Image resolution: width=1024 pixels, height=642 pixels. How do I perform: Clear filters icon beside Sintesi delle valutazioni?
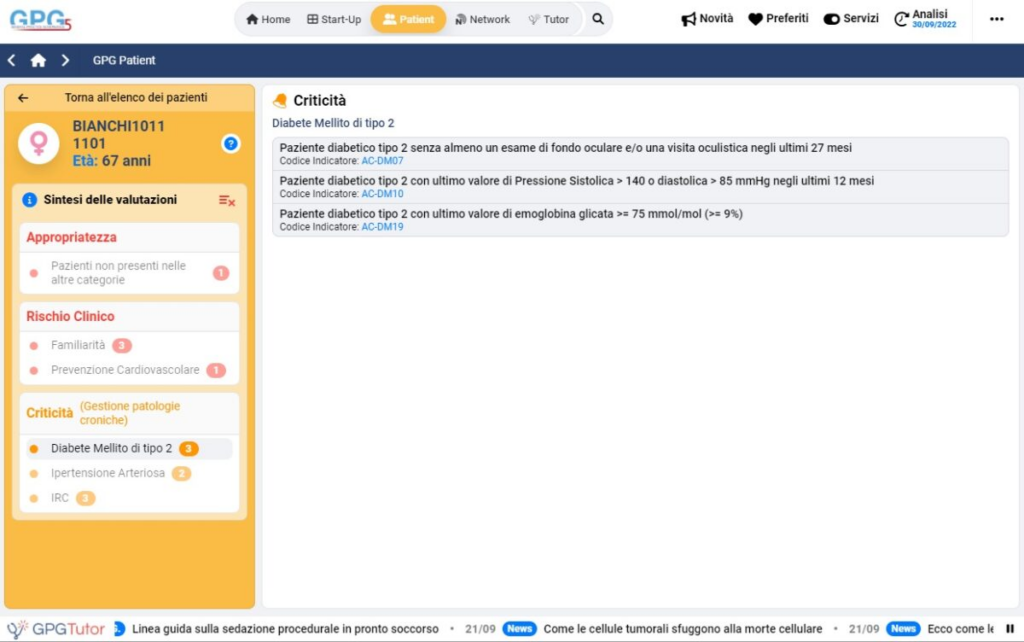(227, 201)
